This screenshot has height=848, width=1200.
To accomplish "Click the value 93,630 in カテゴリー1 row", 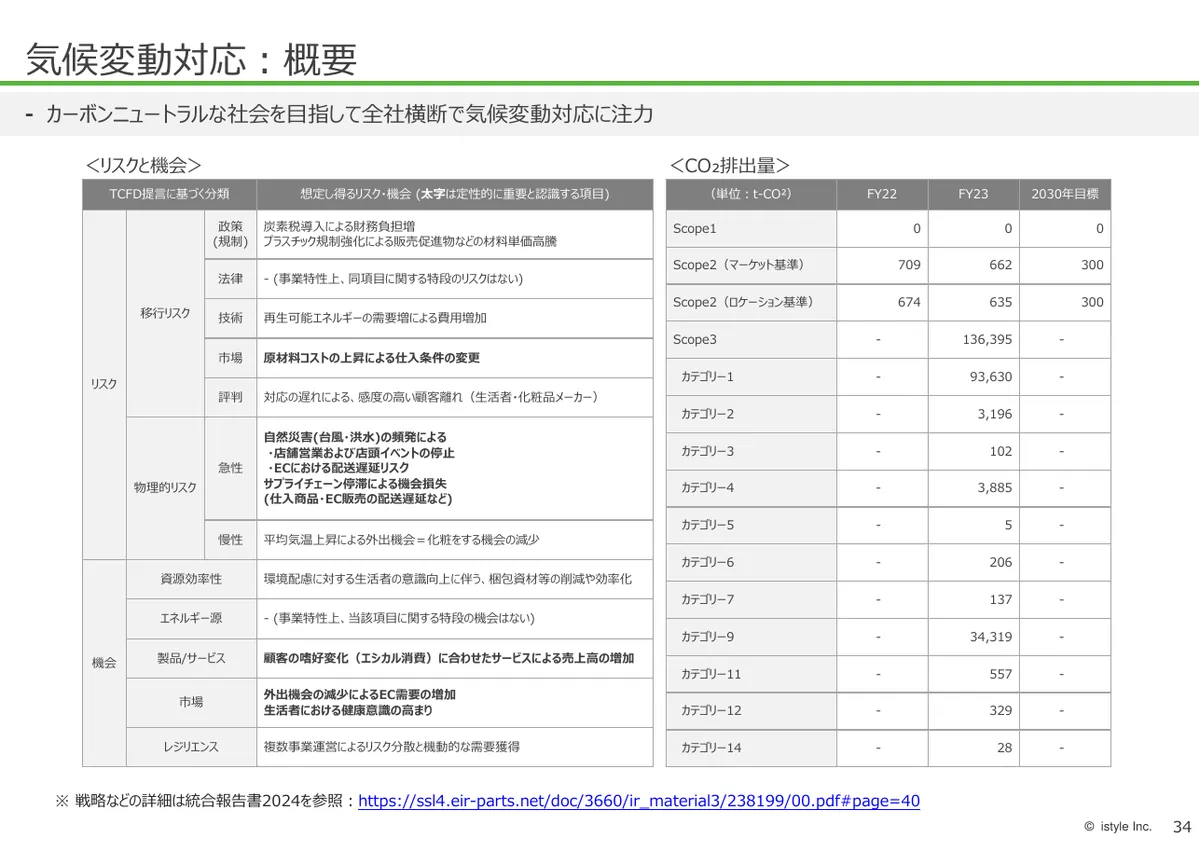I will click(991, 377).
